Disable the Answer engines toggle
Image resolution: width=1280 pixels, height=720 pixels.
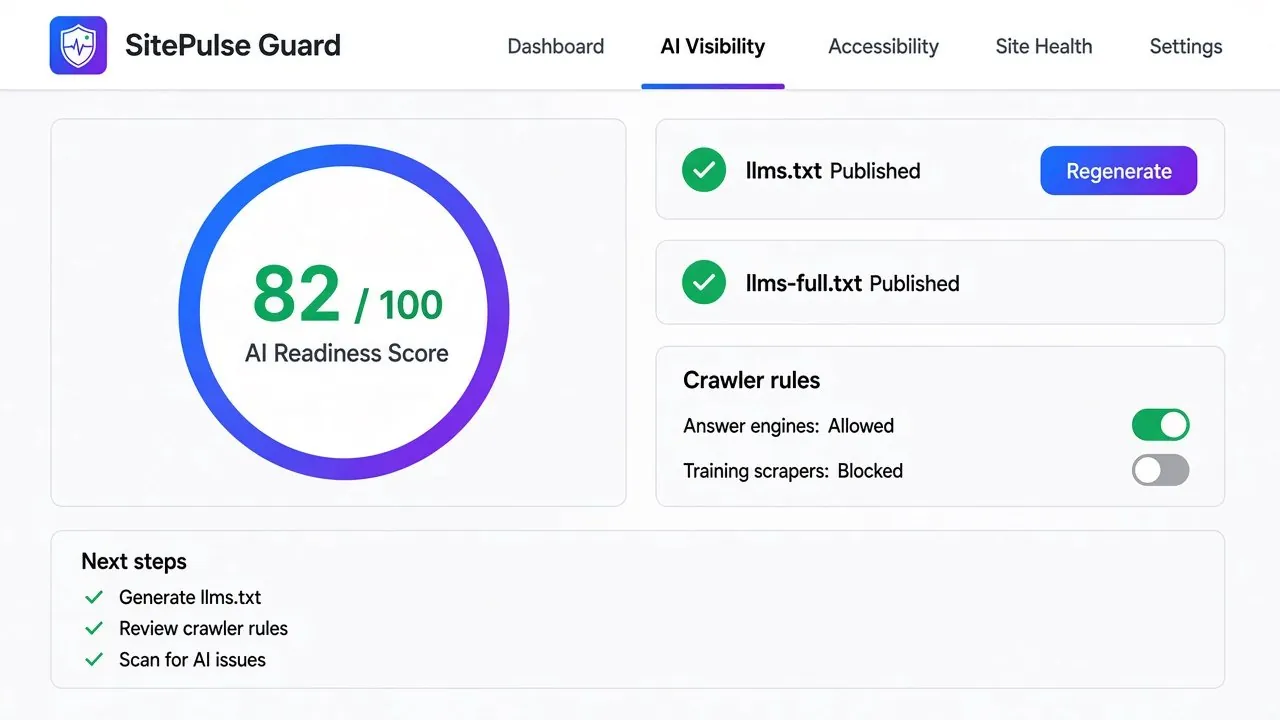(x=1160, y=425)
